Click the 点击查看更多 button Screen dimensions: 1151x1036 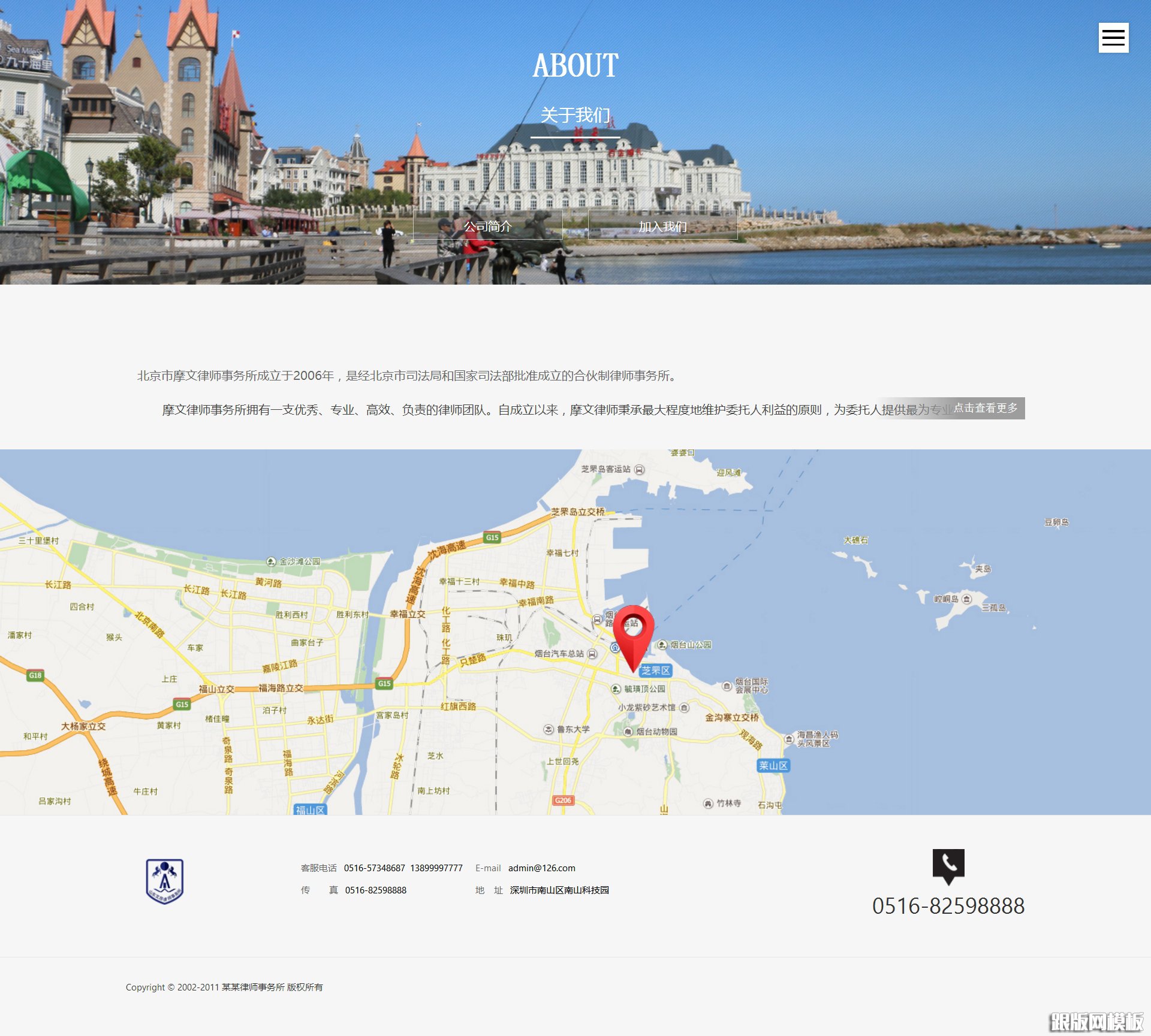tap(986, 408)
